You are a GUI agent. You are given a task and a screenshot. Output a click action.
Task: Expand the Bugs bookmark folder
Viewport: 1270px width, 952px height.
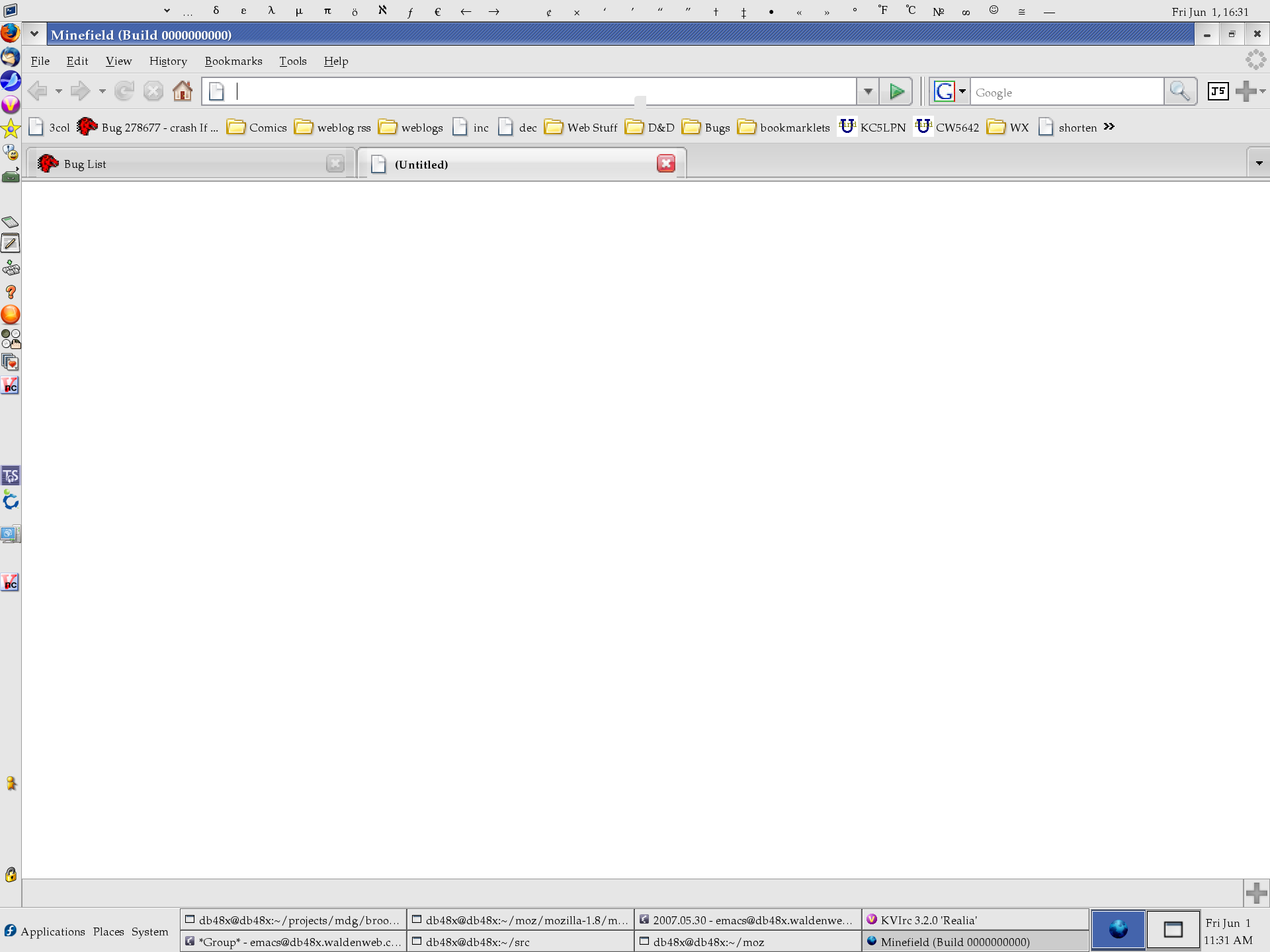tap(706, 127)
